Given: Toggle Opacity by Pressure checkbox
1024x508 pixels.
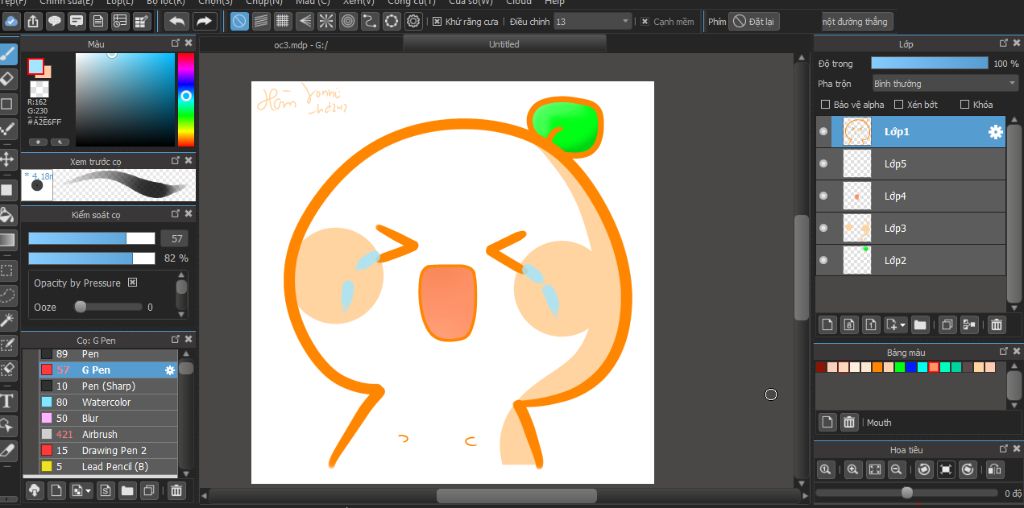Looking at the screenshot, I should pos(133,283).
